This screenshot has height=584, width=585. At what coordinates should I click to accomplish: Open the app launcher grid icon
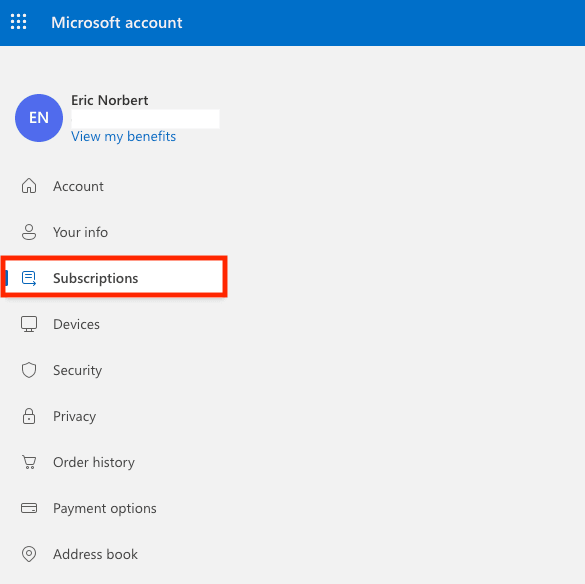coord(18,22)
